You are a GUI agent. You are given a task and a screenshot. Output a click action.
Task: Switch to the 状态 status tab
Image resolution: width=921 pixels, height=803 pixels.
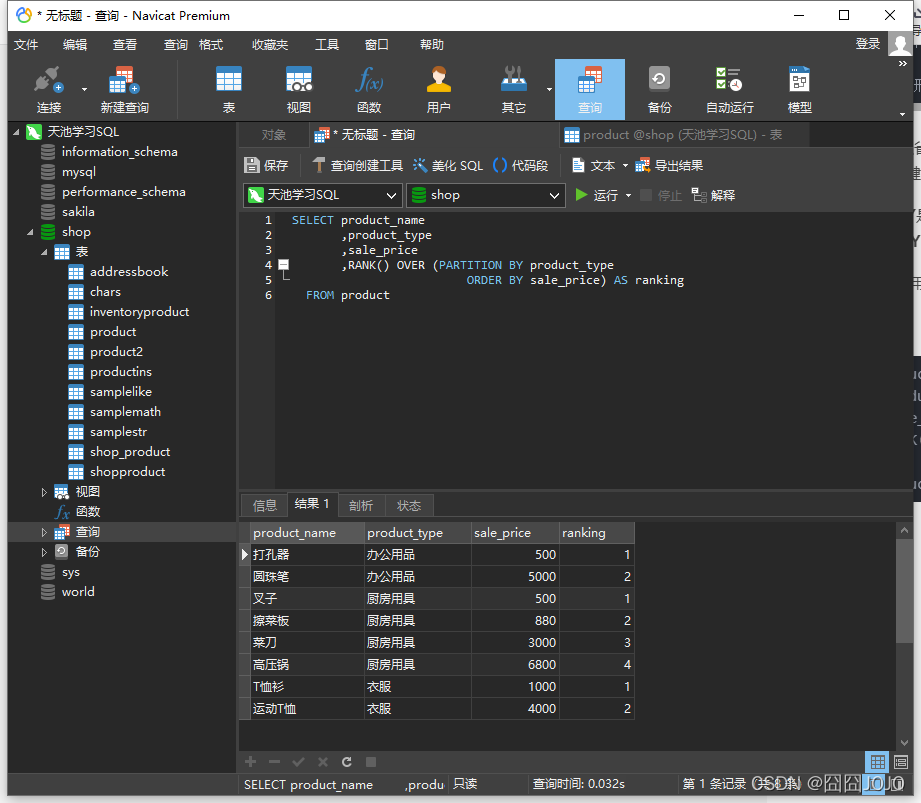coord(409,505)
